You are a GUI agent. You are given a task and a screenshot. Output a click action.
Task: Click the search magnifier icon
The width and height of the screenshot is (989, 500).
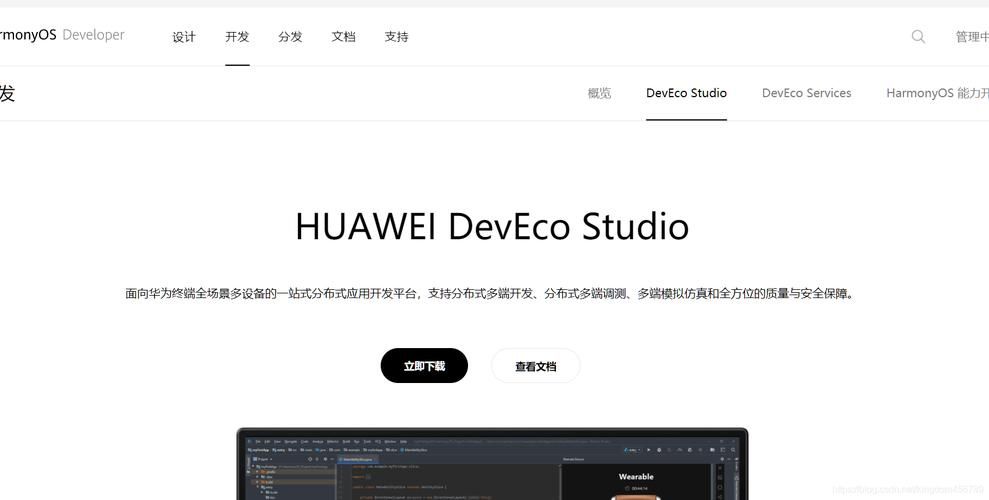tap(918, 37)
